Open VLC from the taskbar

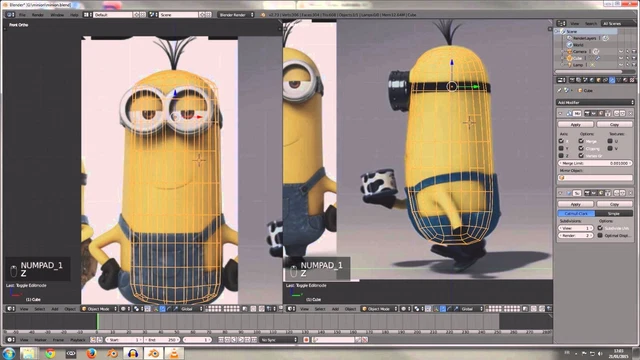174,353
